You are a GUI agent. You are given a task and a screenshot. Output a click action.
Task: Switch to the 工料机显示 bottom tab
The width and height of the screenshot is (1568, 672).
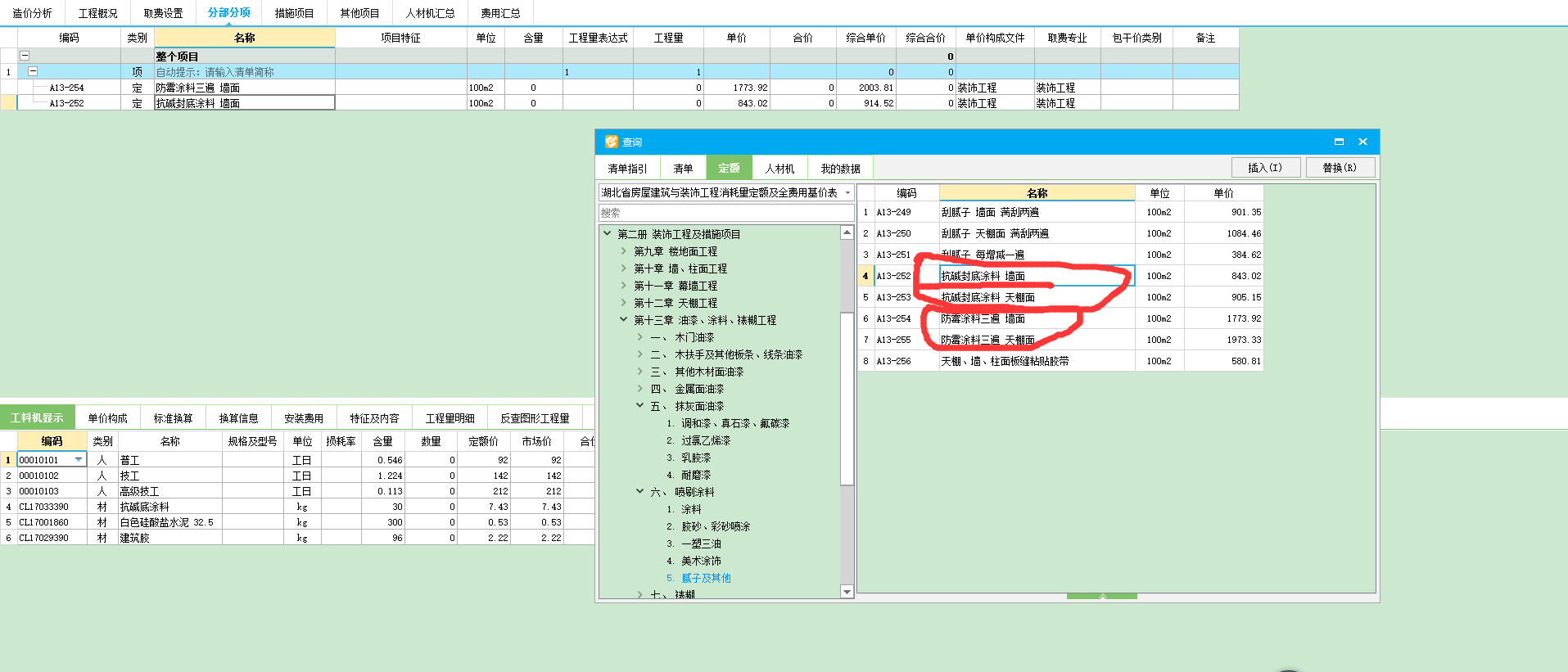click(x=37, y=417)
